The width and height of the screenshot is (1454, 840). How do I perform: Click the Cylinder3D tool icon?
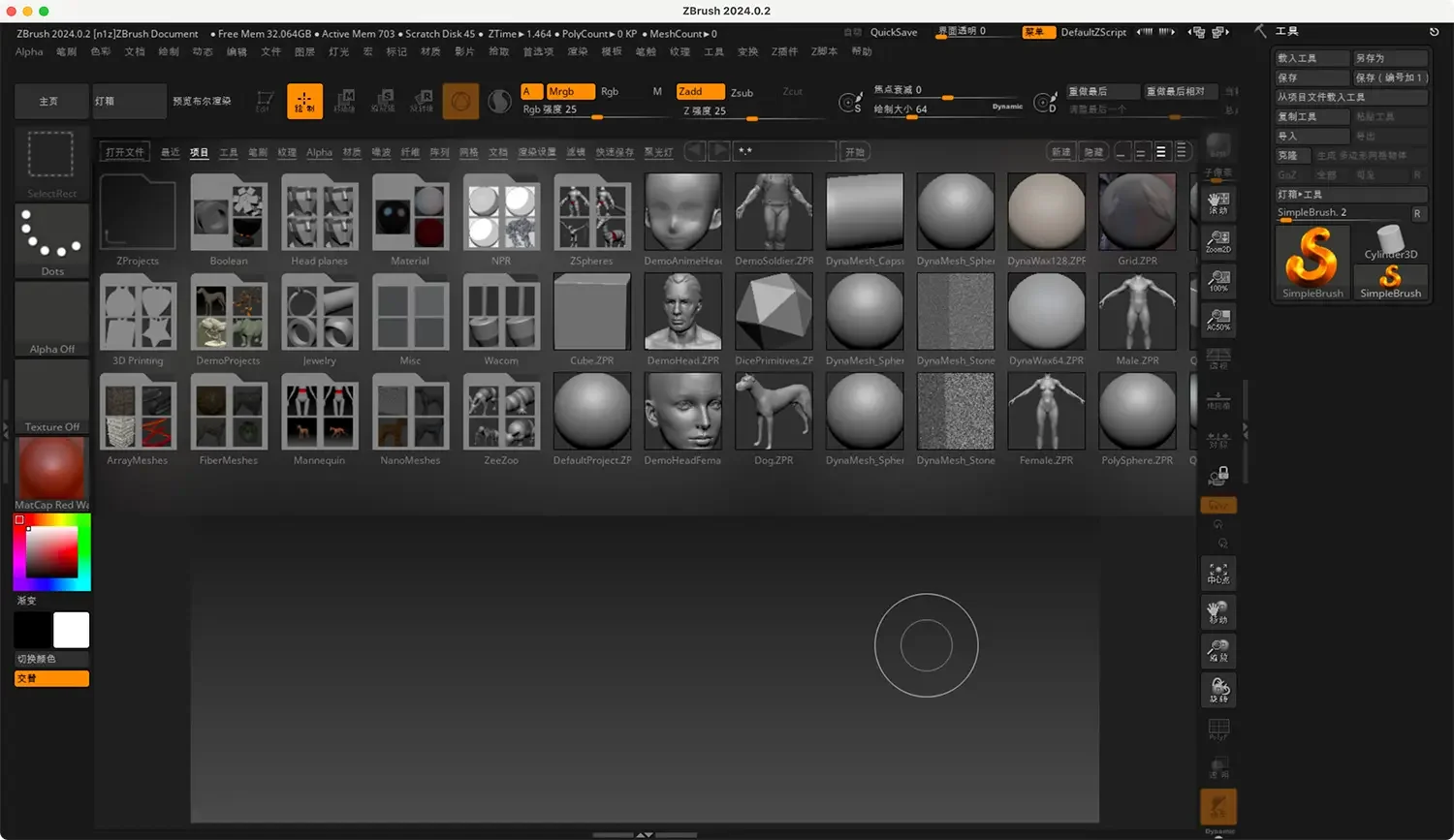click(x=1390, y=242)
